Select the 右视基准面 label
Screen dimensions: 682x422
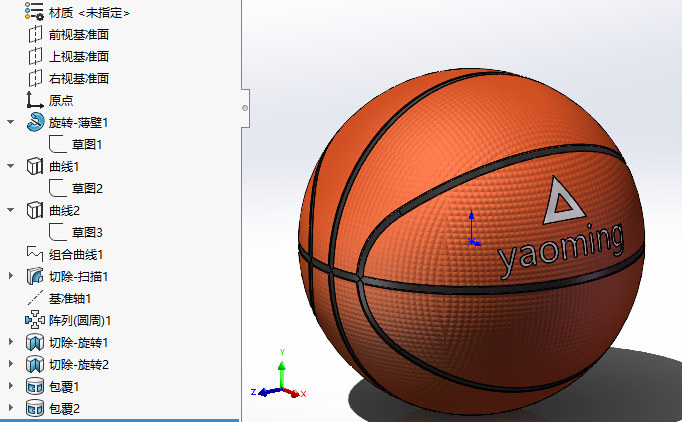[x=79, y=79]
